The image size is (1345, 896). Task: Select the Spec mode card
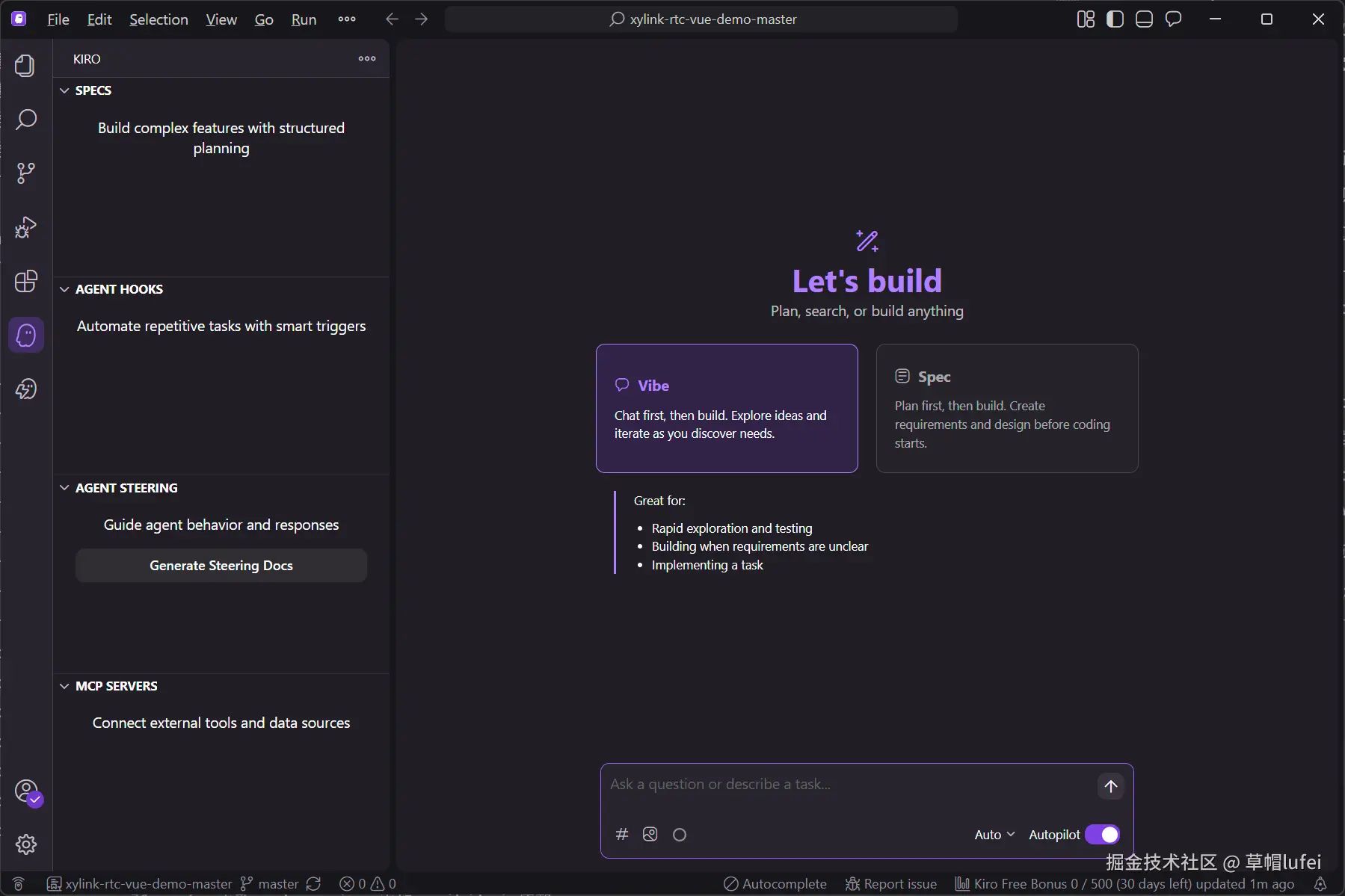point(1007,408)
